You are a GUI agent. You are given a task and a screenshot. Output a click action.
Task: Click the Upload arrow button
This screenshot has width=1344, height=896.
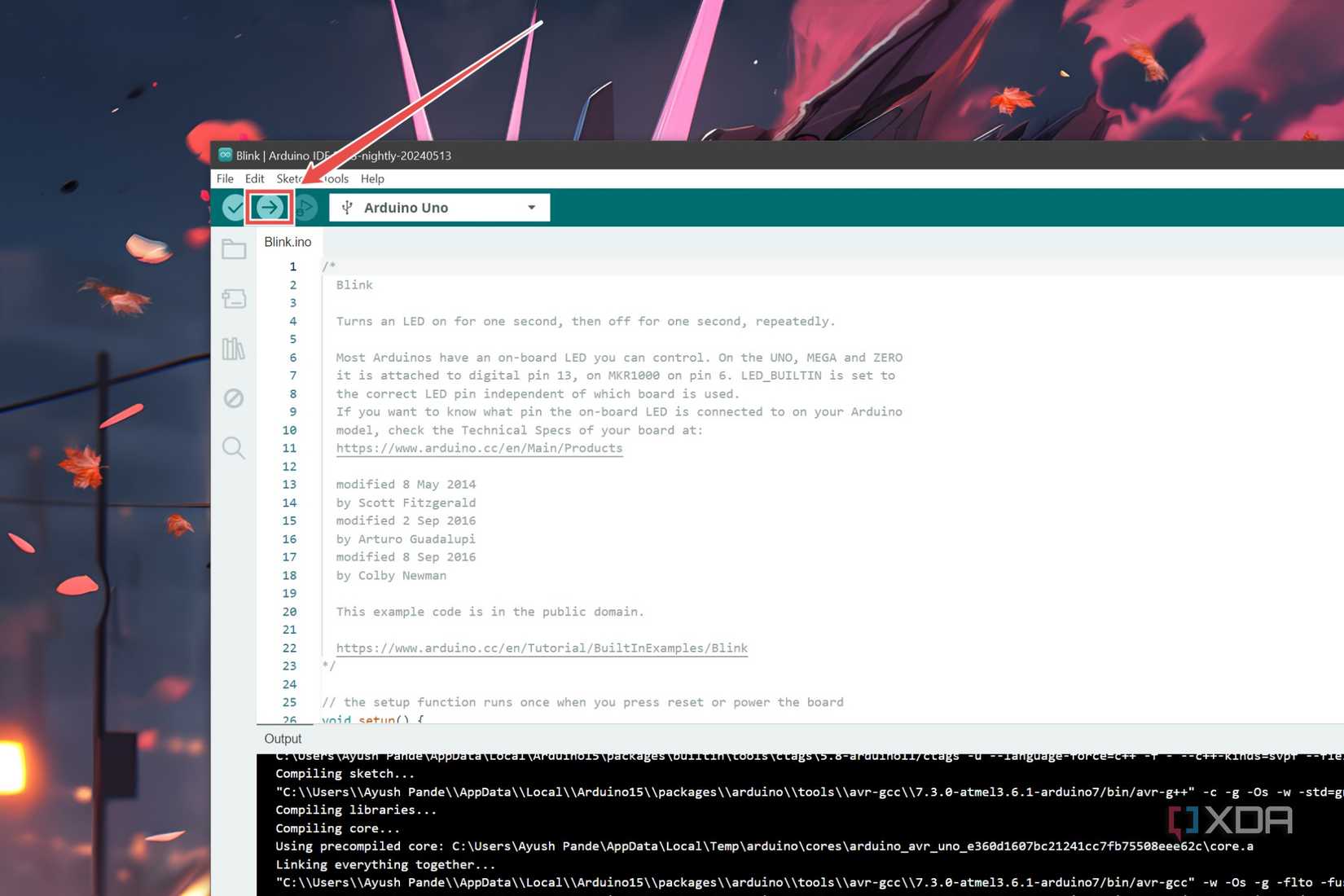(x=269, y=208)
